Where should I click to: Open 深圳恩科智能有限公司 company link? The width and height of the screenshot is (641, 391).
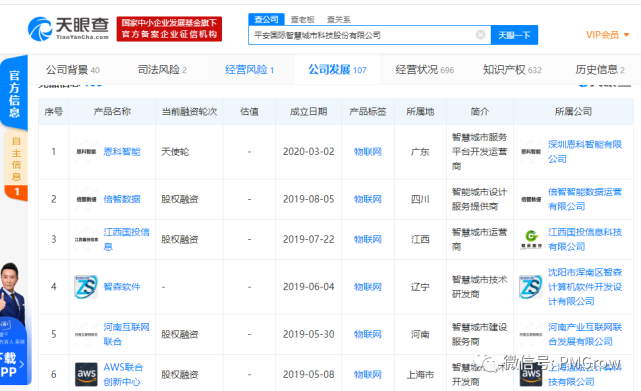tap(585, 152)
